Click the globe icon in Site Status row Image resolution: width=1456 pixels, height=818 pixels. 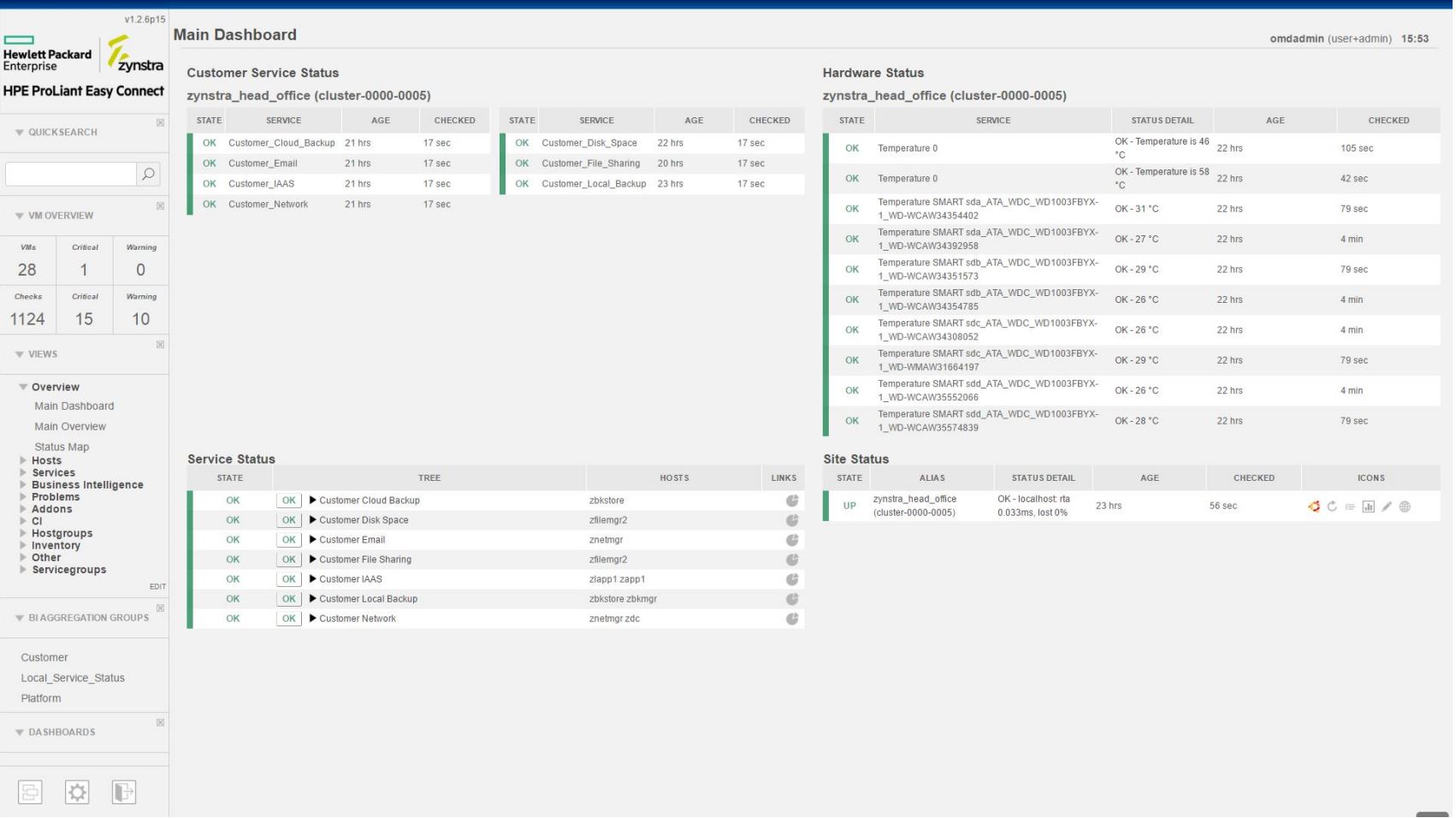click(1405, 507)
